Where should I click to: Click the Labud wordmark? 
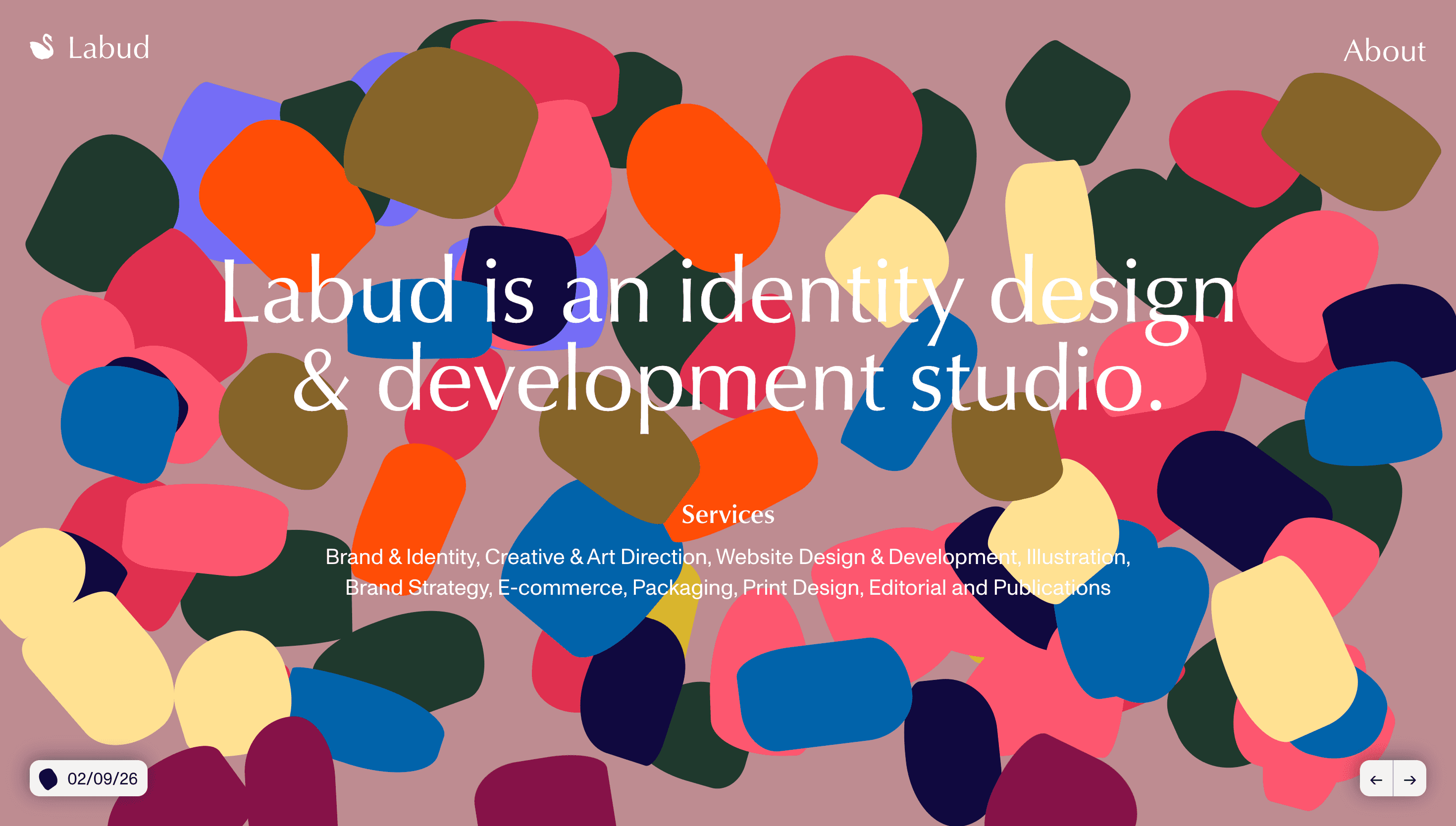[108, 48]
